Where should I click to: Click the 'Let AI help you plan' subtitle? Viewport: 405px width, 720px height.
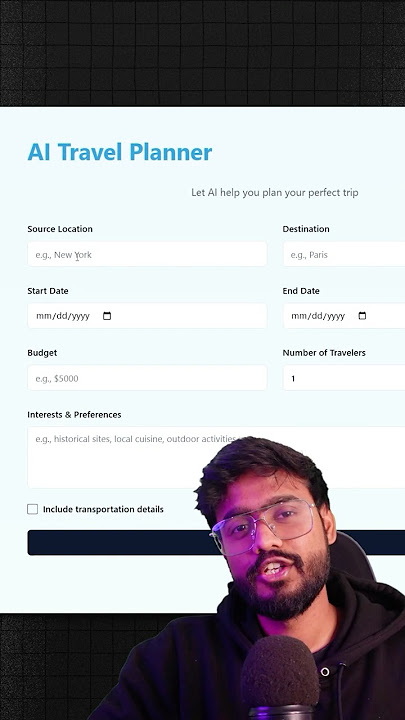pos(275,192)
